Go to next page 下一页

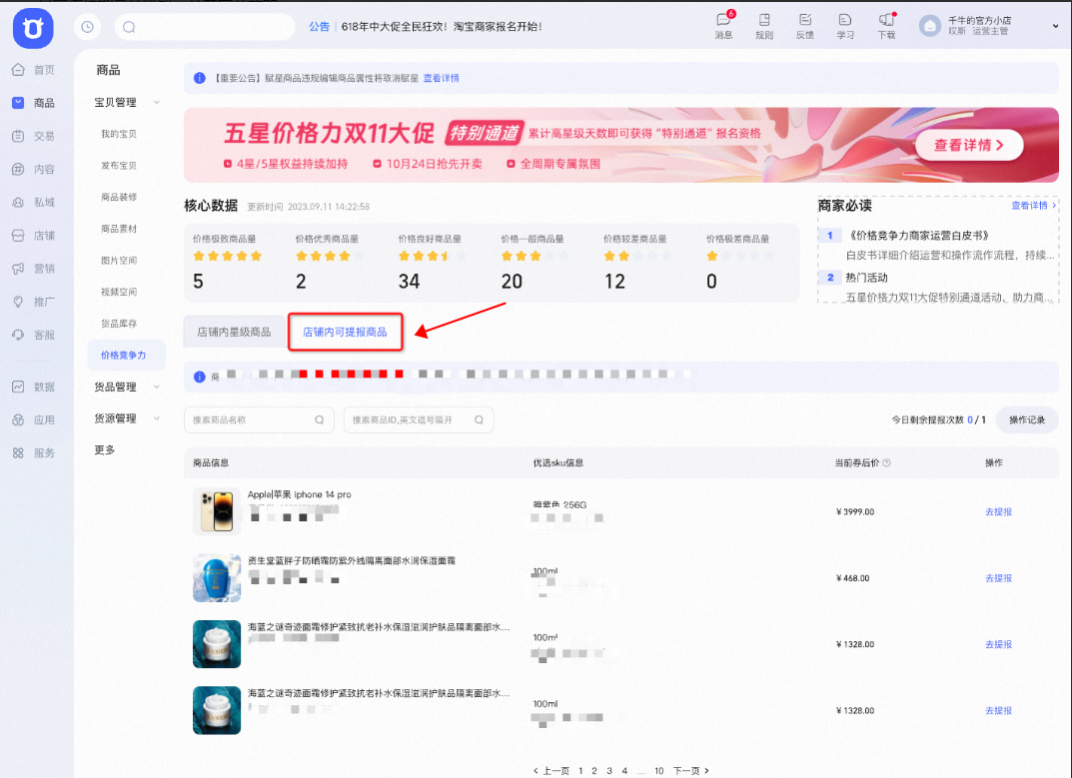click(x=691, y=770)
